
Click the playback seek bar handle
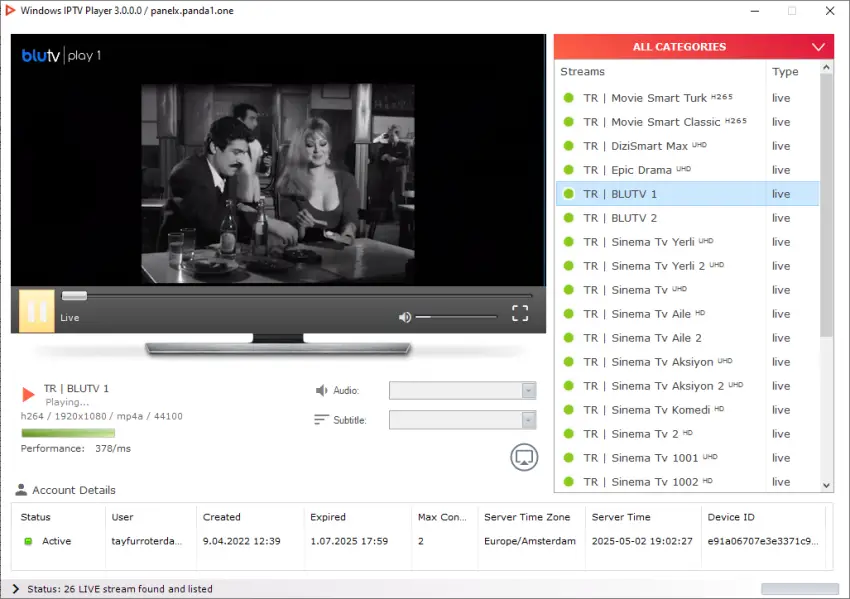pyautogui.click(x=74, y=295)
